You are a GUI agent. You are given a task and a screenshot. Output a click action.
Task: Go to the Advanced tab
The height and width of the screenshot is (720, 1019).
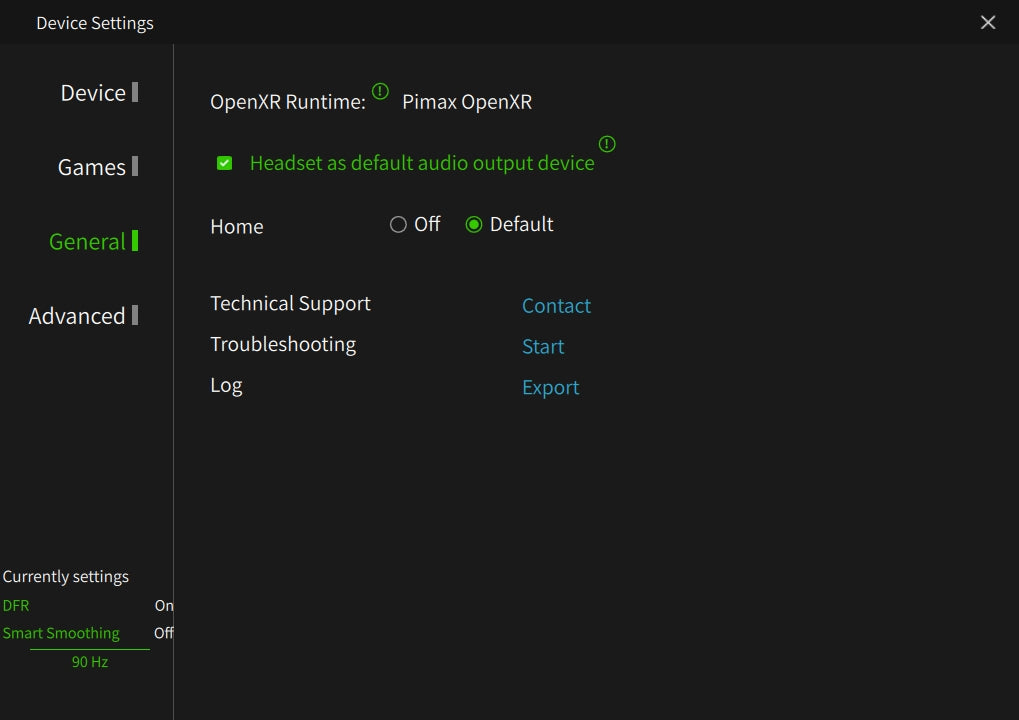point(77,316)
